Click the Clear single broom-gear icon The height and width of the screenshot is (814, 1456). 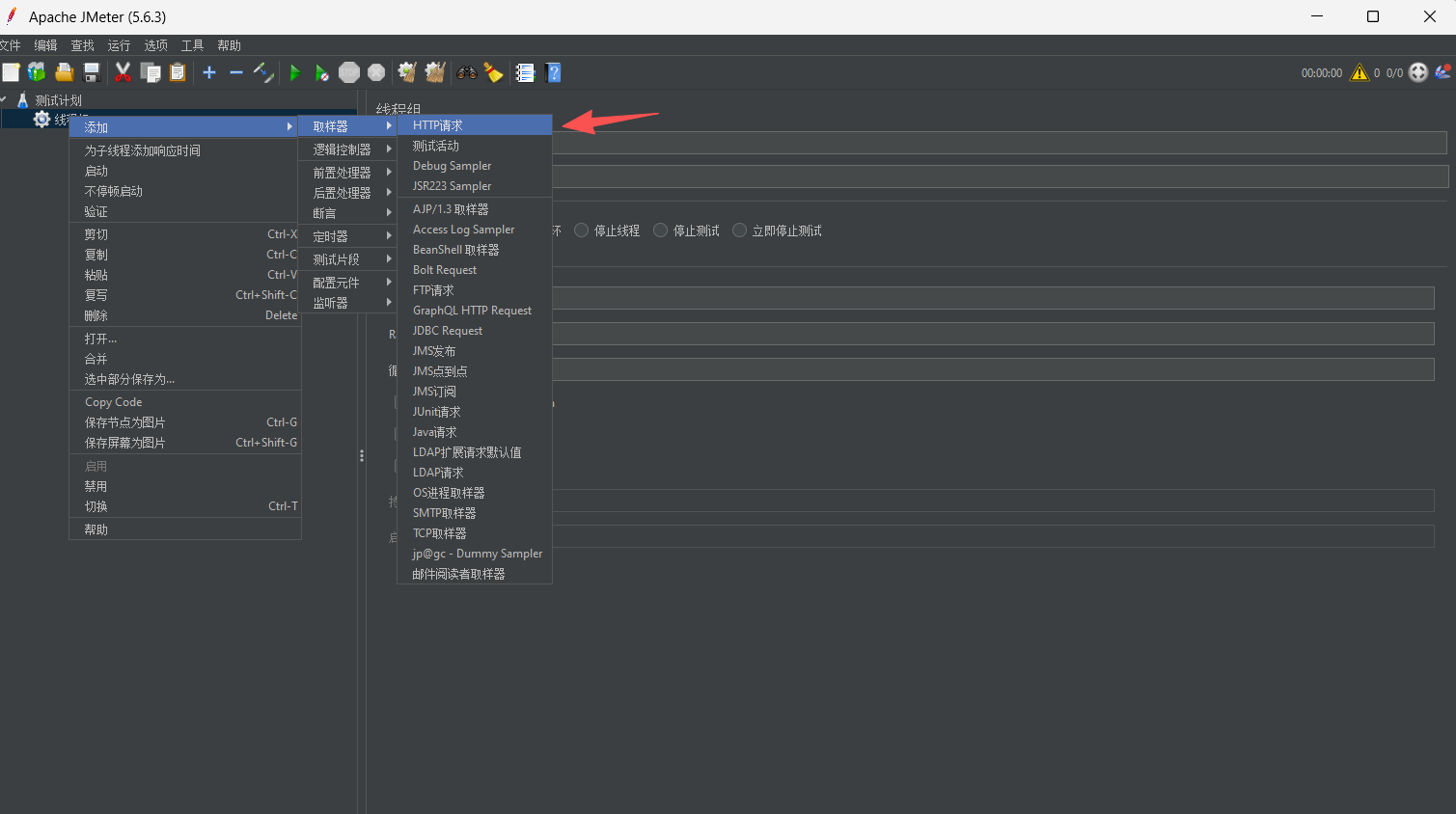coord(407,72)
